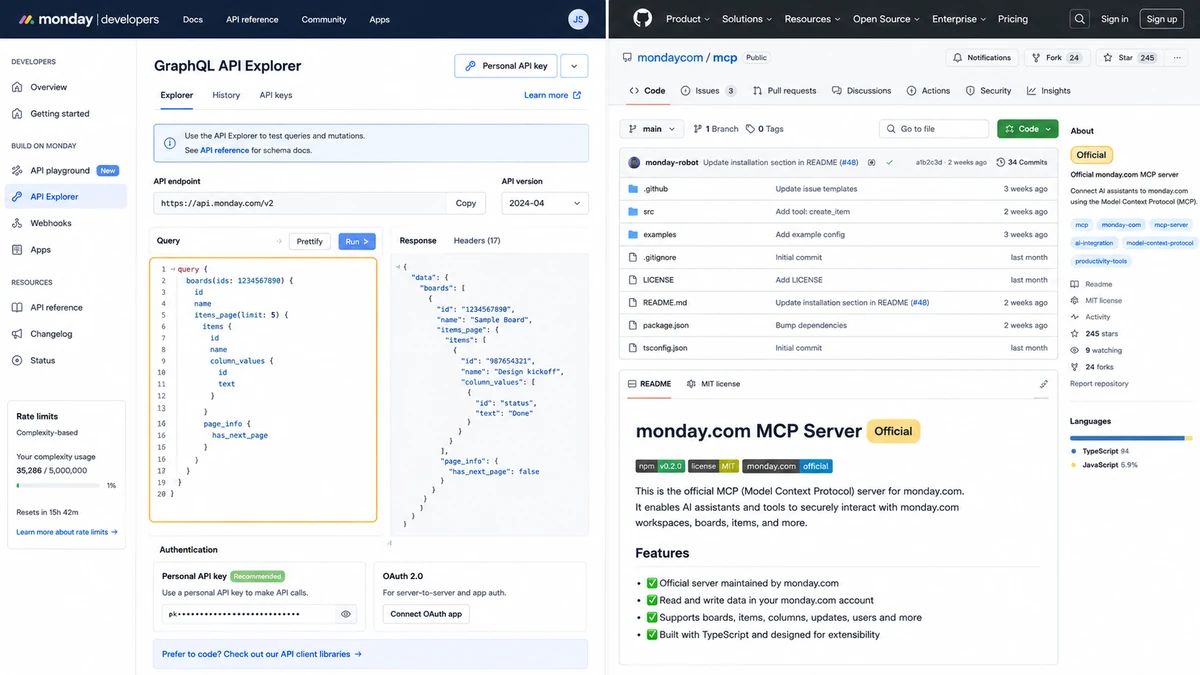The width and height of the screenshot is (1200, 675).
Task: Click the Getting started icon in sidebar
Action: 17,113
